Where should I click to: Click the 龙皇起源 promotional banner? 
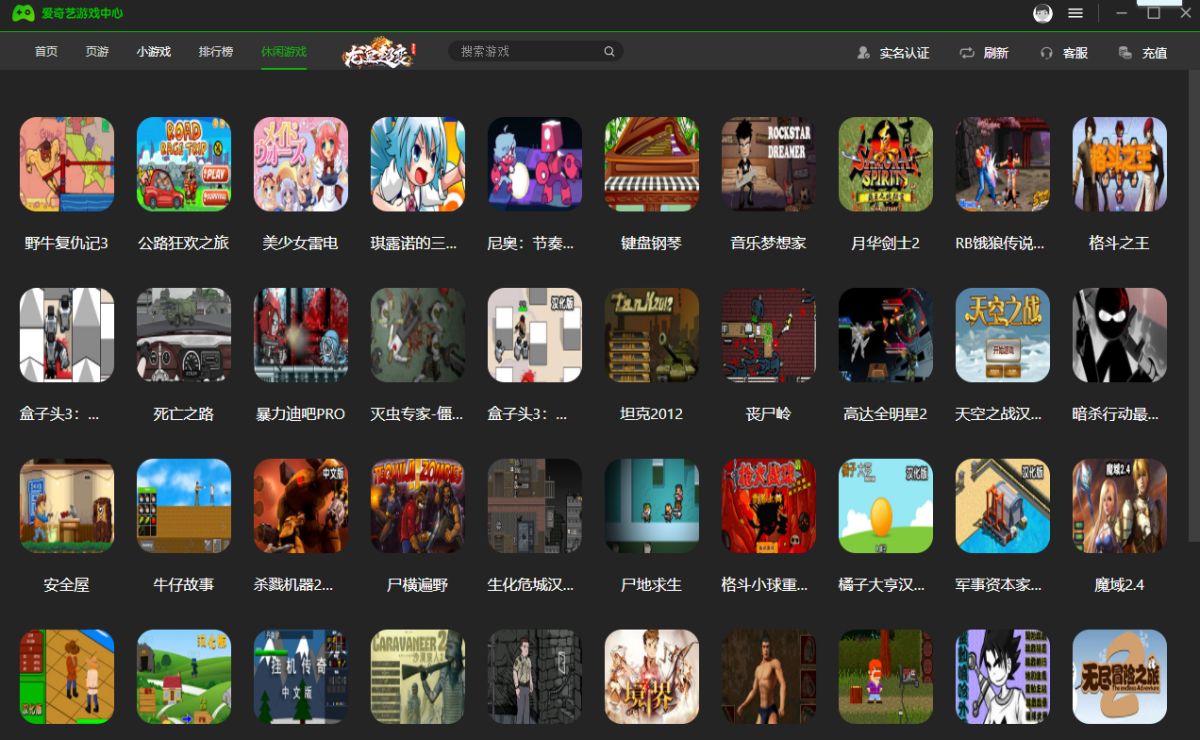378,51
